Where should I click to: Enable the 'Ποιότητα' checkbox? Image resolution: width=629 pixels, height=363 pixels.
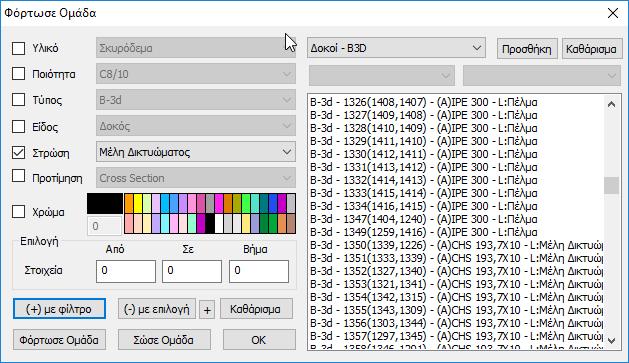click(18, 74)
